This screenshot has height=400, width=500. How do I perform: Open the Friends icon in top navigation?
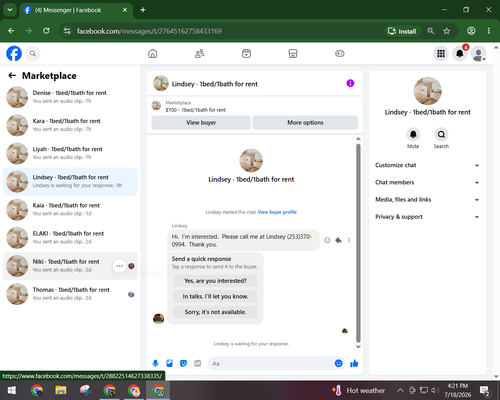(199, 53)
